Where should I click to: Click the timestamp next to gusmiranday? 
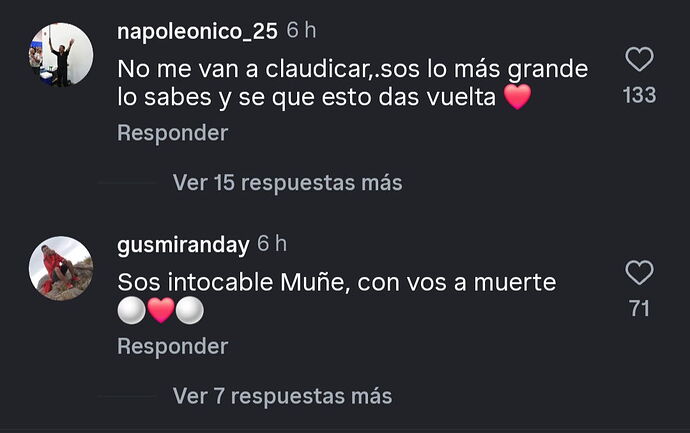pyautogui.click(x=272, y=244)
